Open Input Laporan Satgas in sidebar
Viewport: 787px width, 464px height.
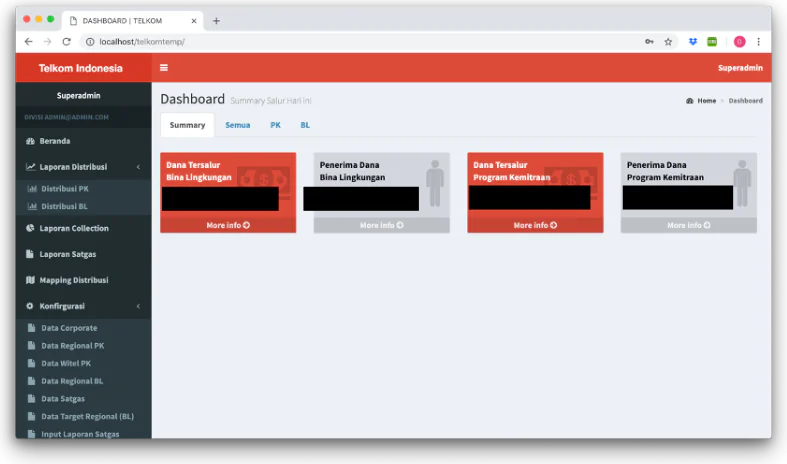[x=83, y=433]
